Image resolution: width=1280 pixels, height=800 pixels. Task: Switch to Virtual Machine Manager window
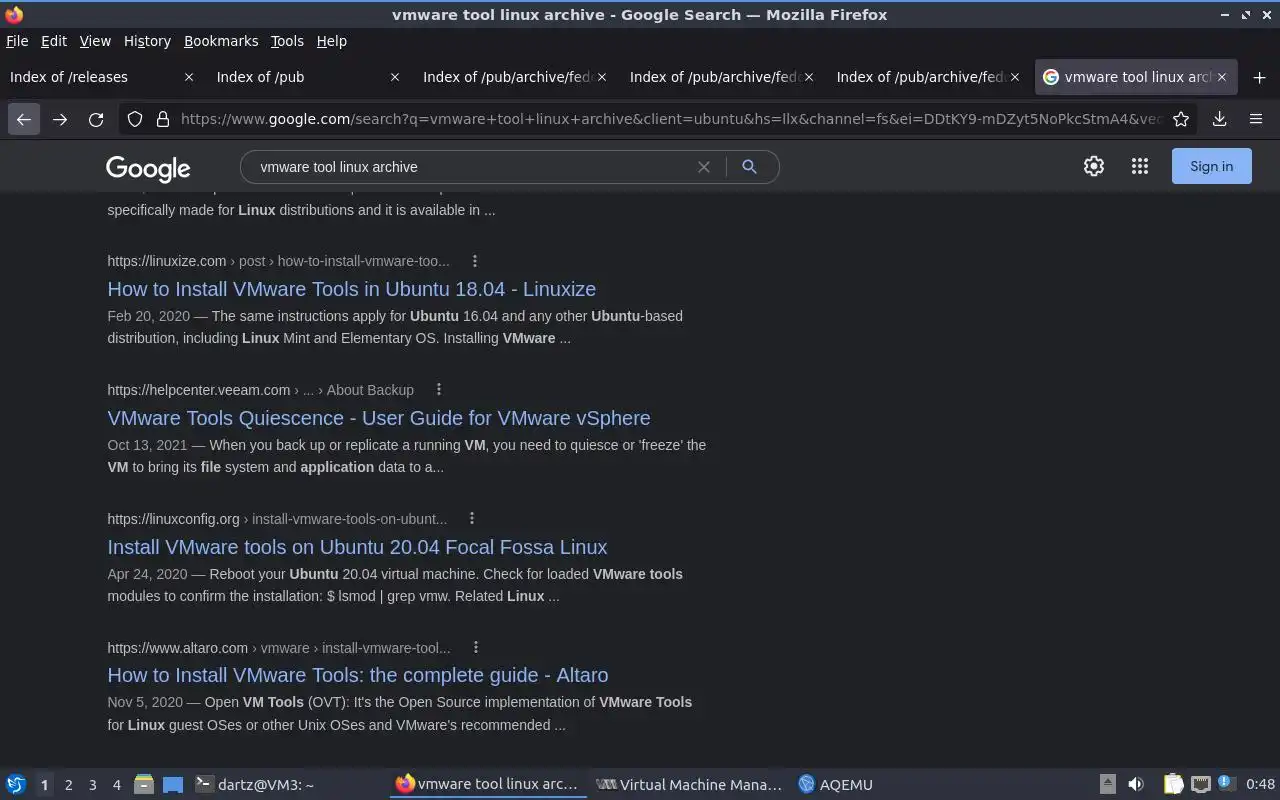[x=689, y=784]
